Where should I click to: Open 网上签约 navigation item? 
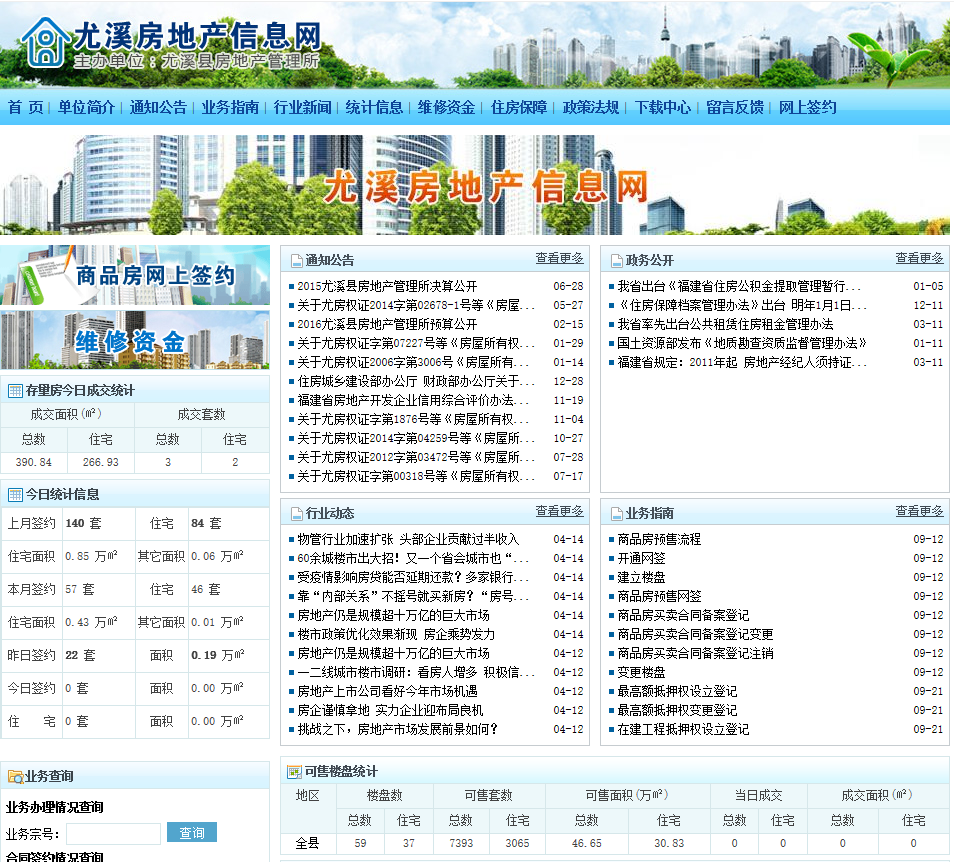tap(807, 107)
